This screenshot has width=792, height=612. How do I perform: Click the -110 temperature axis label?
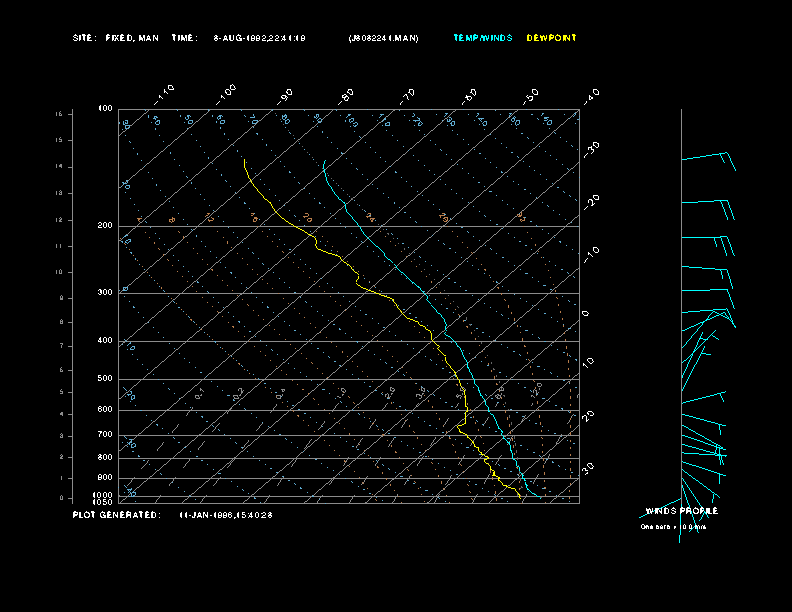point(166,91)
